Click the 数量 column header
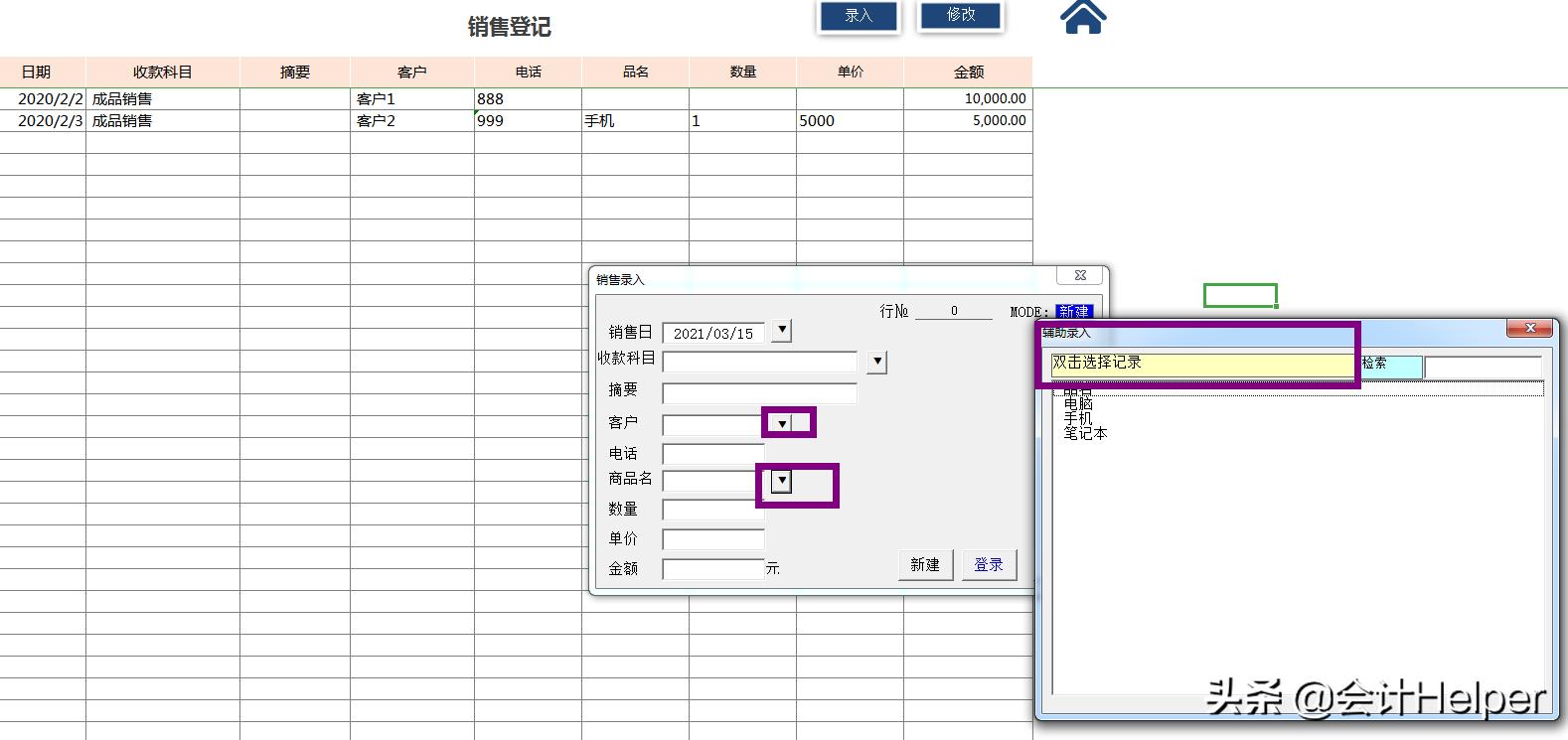Screen dimensions: 1568x740 point(743,72)
